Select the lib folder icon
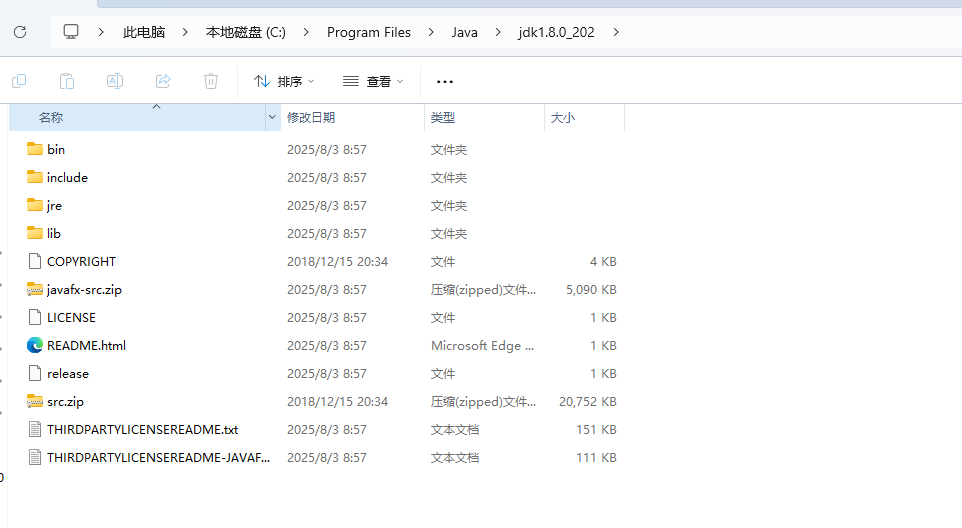Viewport: 962px width, 528px height. [x=35, y=233]
